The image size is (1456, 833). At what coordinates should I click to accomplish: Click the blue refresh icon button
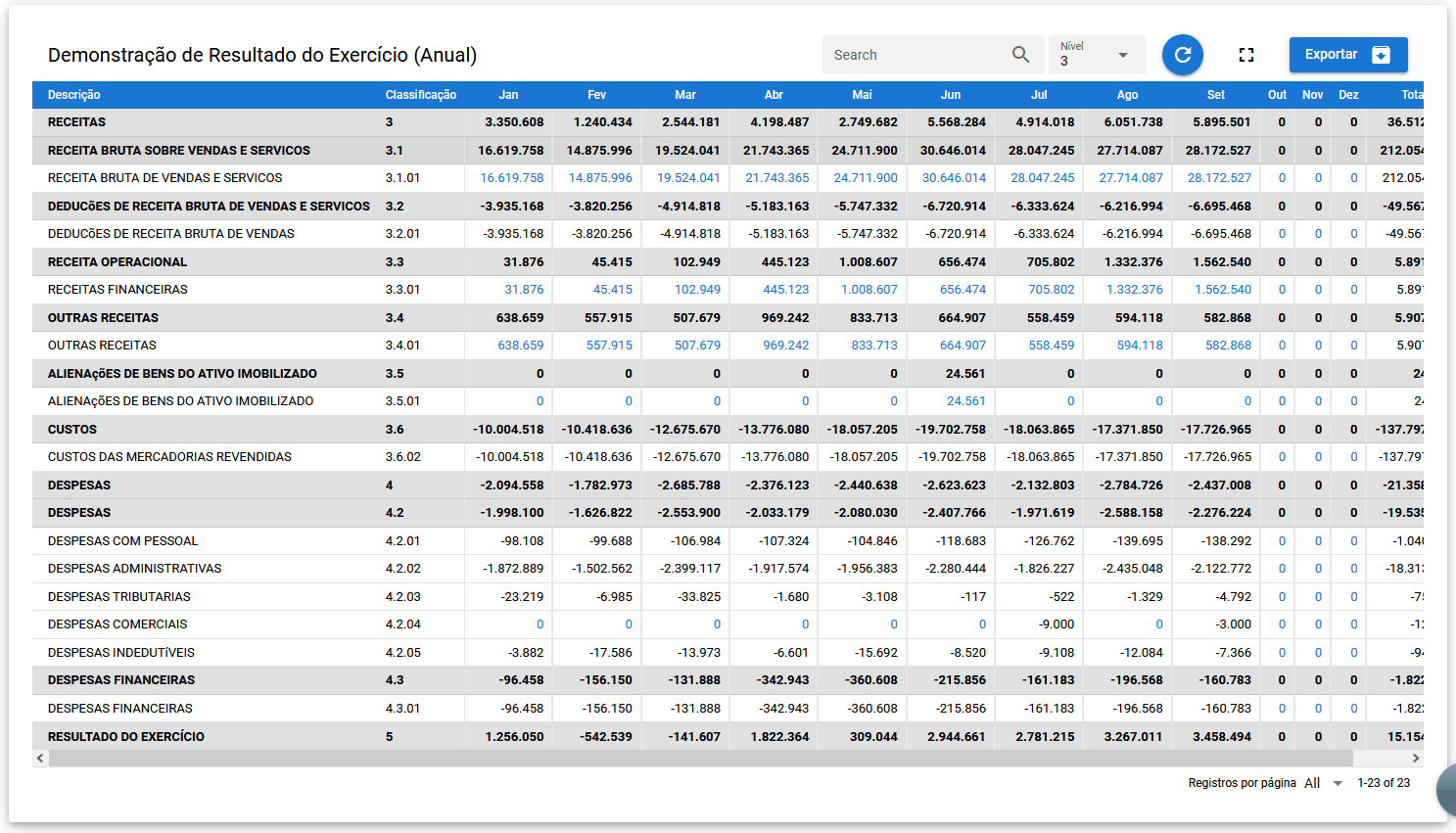pyautogui.click(x=1182, y=55)
